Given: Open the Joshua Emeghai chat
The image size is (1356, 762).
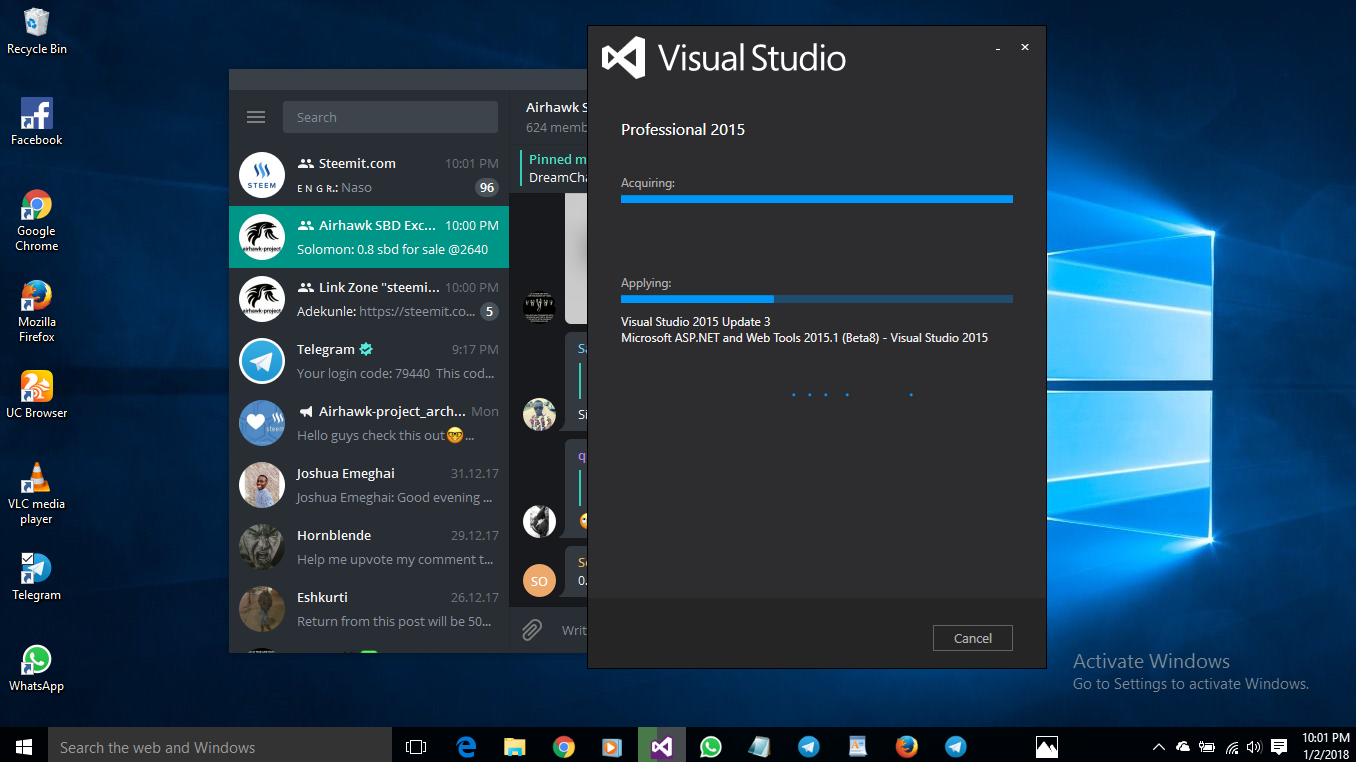Looking at the screenshot, I should click(369, 485).
